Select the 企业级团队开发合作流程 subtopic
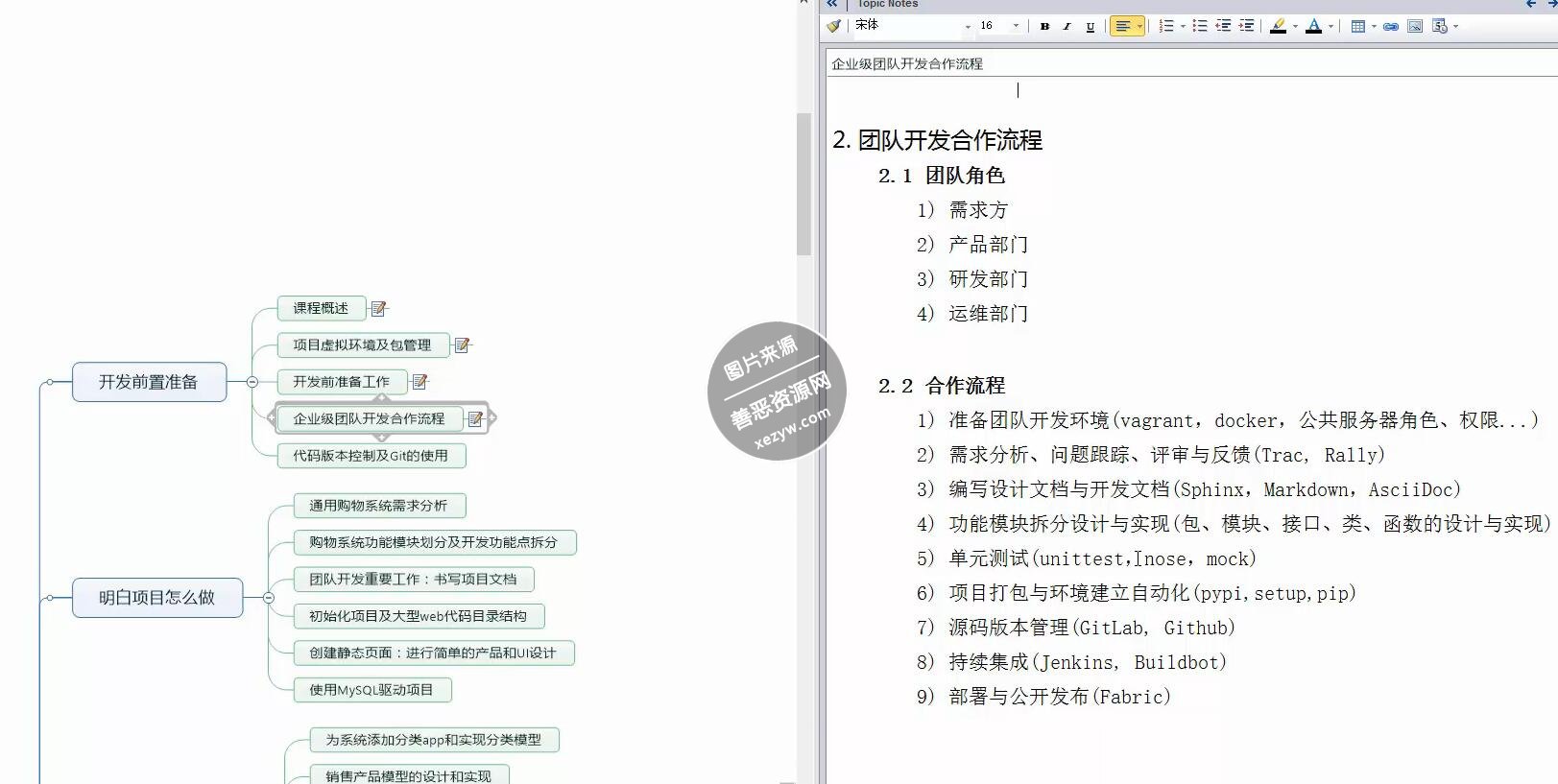1558x784 pixels. pyautogui.click(x=369, y=418)
